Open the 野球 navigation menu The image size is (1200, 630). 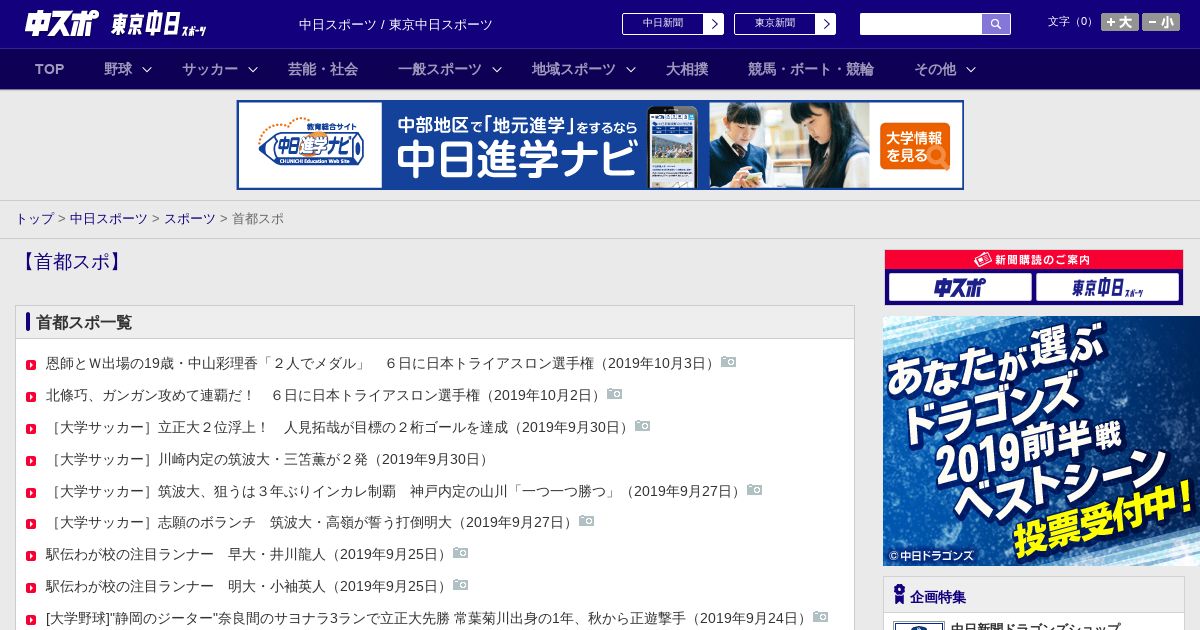(x=118, y=69)
